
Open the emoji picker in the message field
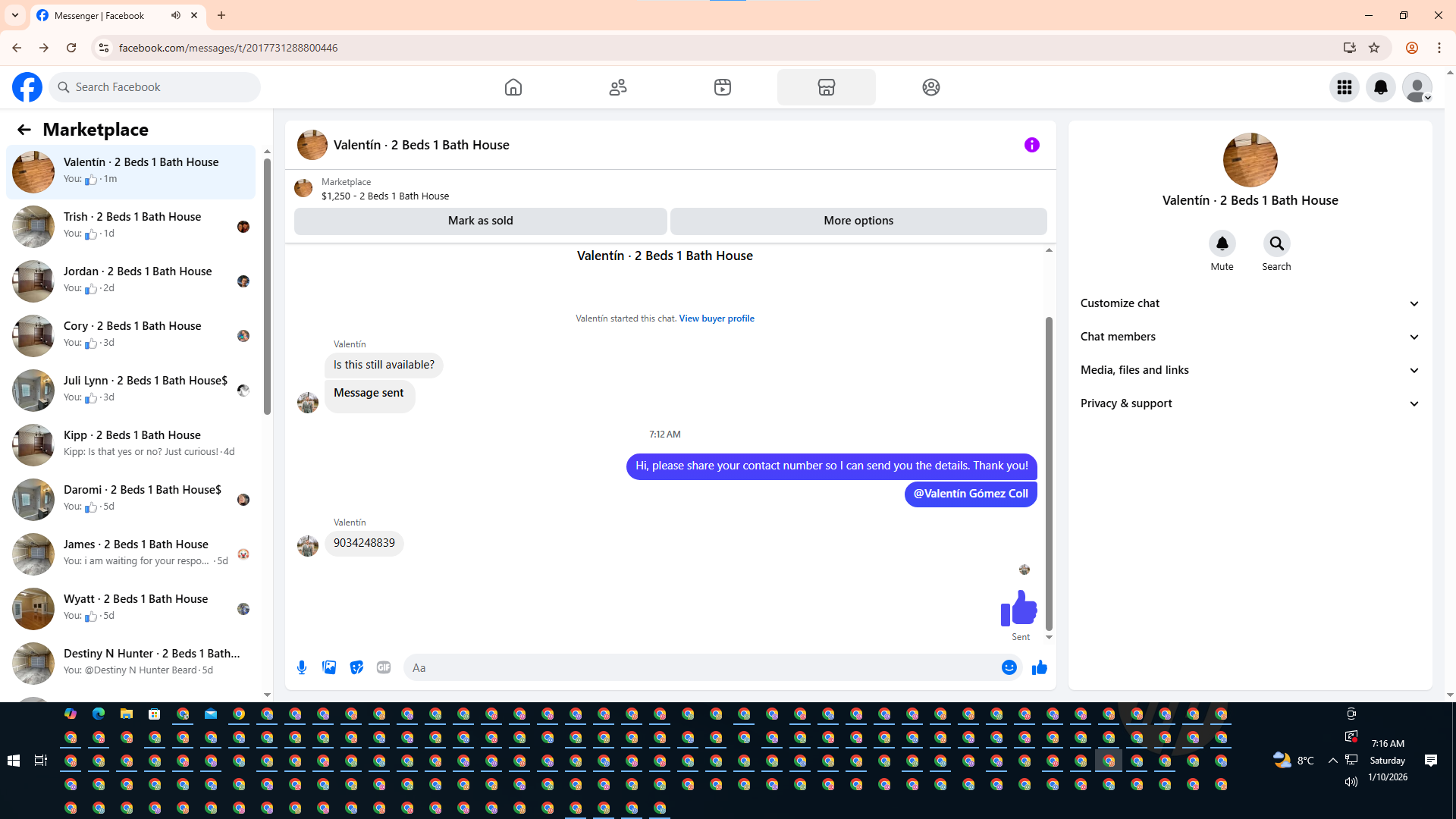[x=1009, y=667]
